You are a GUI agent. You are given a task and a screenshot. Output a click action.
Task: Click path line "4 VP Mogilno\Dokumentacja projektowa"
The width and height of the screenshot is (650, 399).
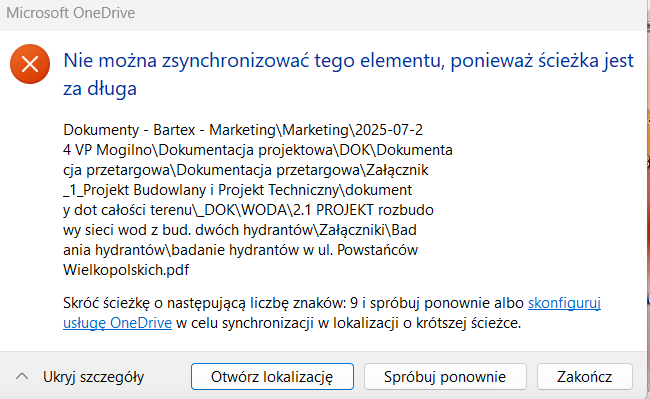pyautogui.click(x=258, y=150)
